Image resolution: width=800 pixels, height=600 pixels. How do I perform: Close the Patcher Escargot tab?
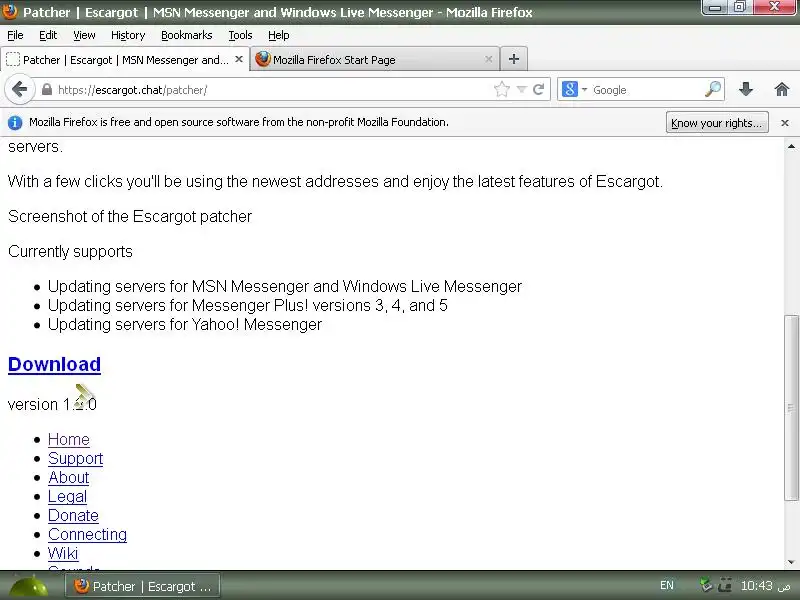[x=239, y=59]
